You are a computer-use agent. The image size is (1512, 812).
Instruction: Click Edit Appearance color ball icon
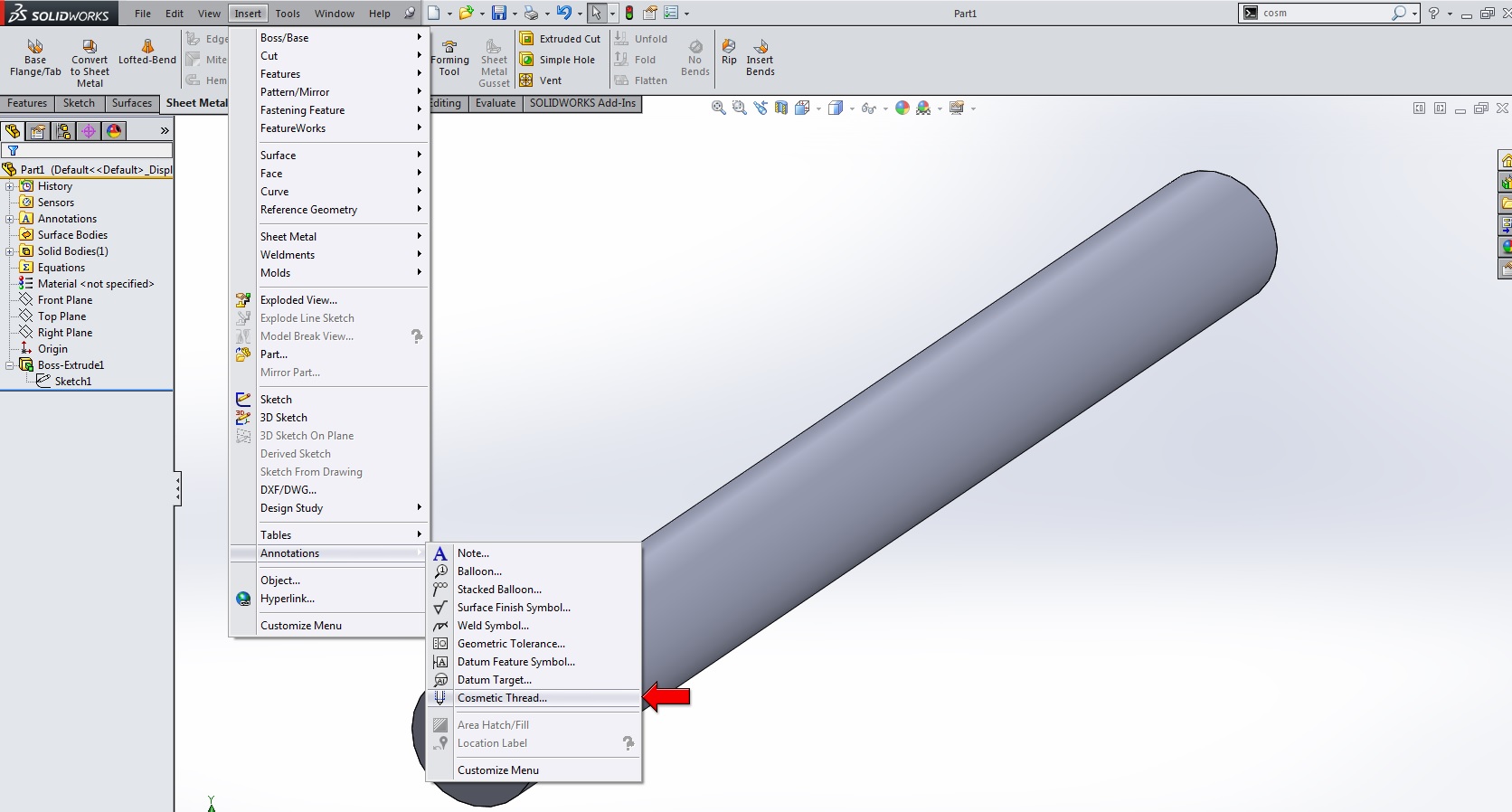point(902,108)
